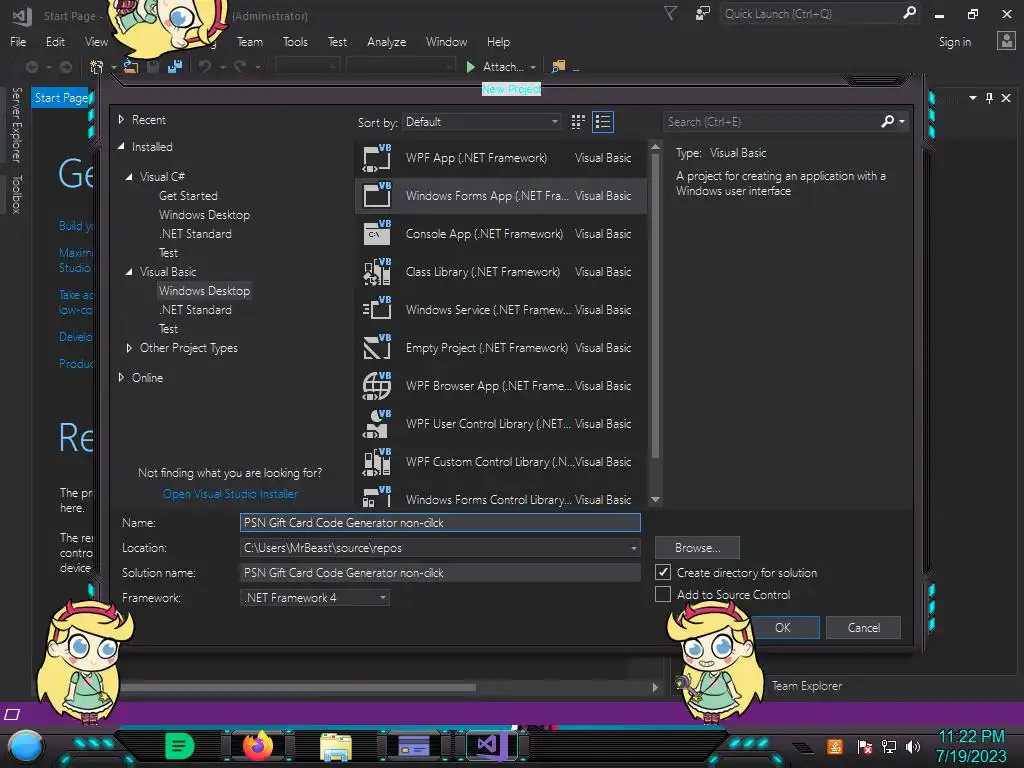Click the Save All toolbar icon
This screenshot has width=1024, height=768.
click(x=174, y=67)
